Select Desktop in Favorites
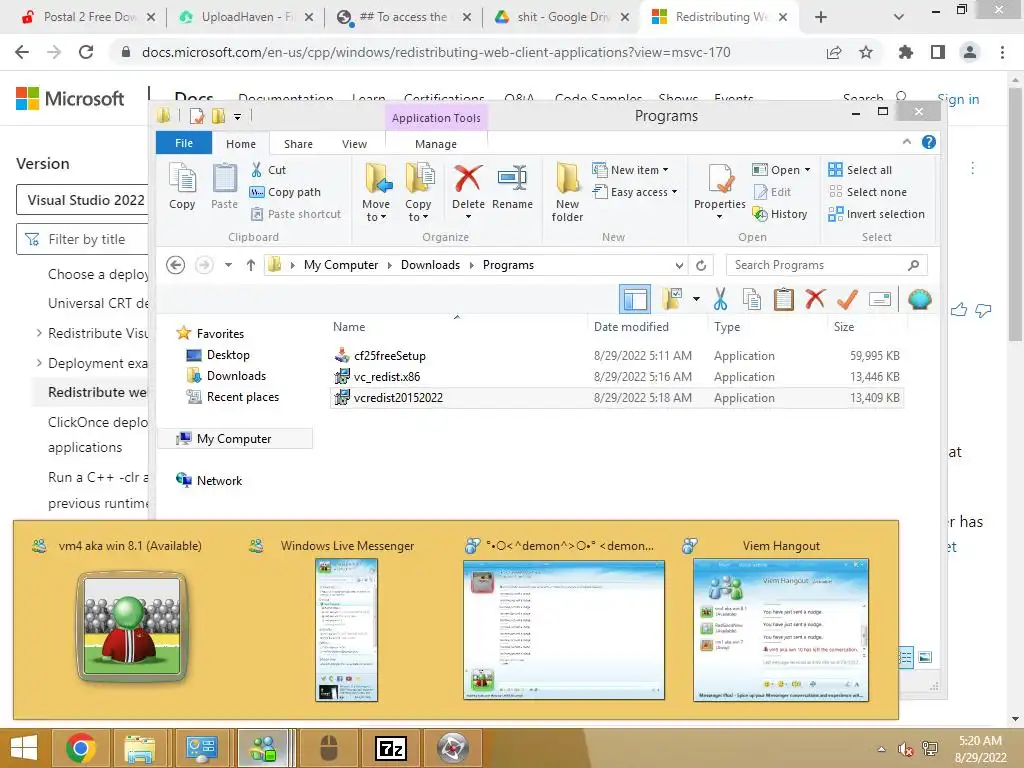1024x768 pixels. click(x=228, y=355)
